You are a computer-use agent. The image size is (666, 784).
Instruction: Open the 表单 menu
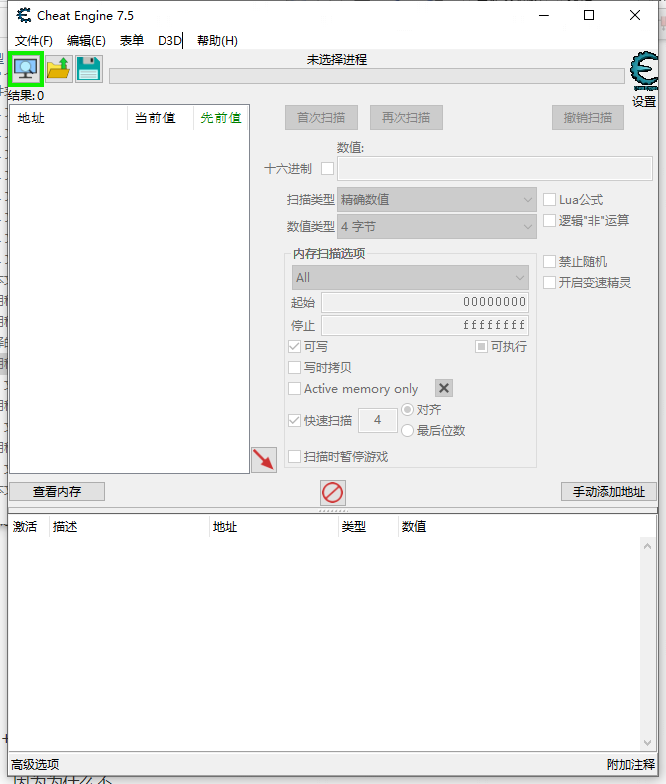tap(132, 40)
